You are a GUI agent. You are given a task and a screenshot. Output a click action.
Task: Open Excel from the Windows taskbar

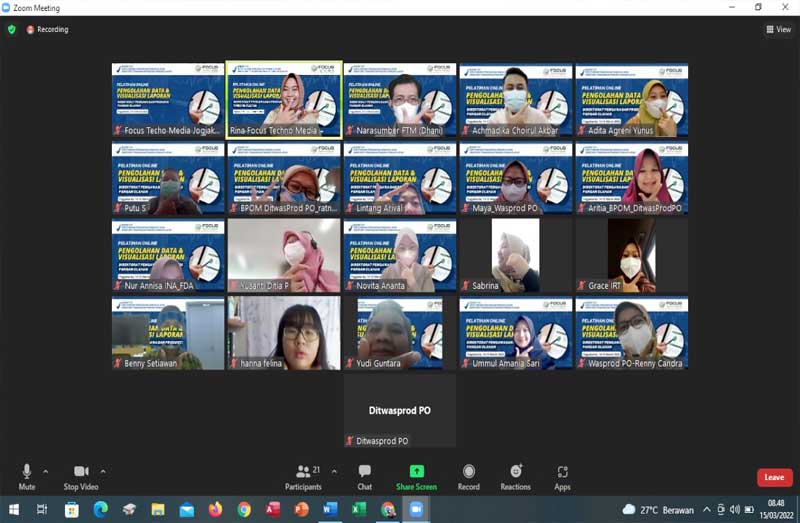tap(358, 510)
